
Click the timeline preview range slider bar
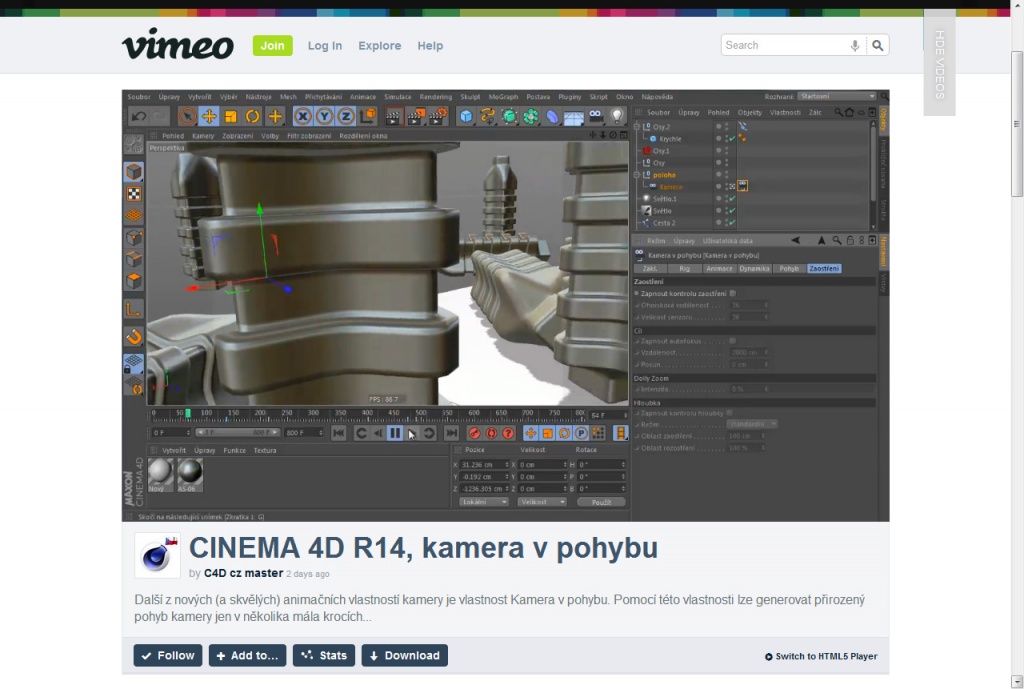(x=238, y=433)
